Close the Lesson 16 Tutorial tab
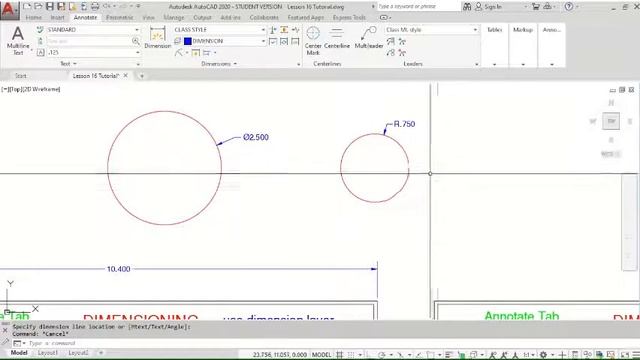640x360 pixels. [x=126, y=76]
